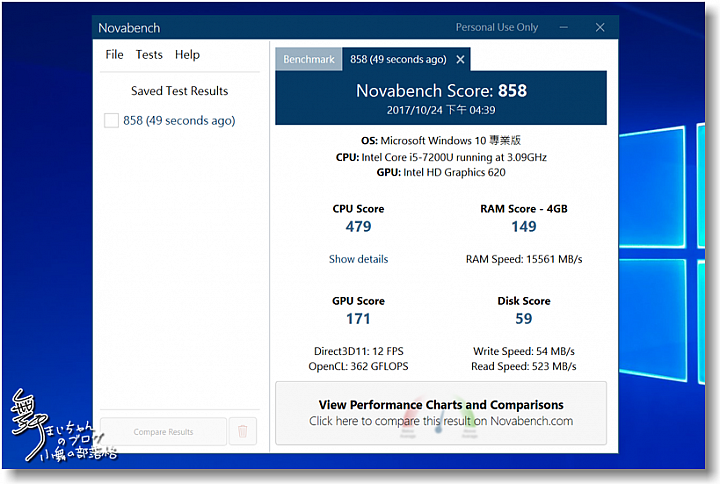
Task: Tick the checkbox for saved result 858
Action: (x=111, y=120)
